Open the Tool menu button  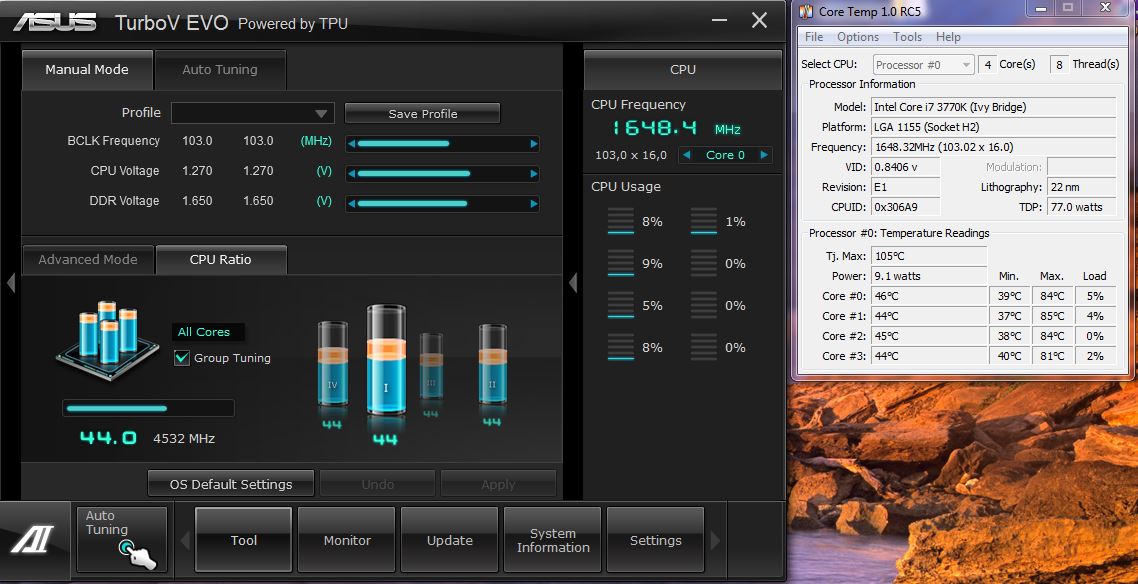(244, 540)
